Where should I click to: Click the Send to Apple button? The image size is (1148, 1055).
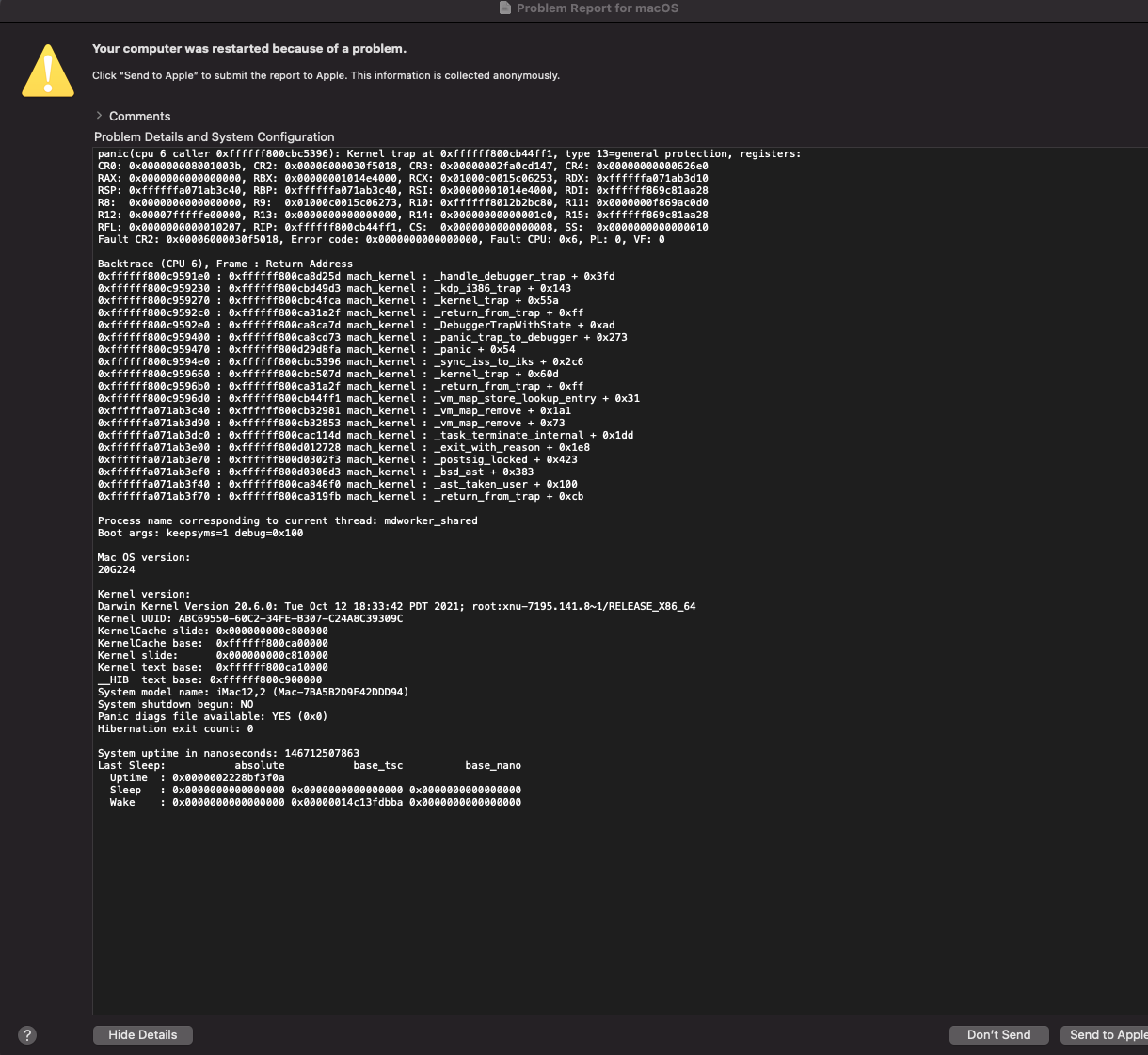click(x=1104, y=1034)
